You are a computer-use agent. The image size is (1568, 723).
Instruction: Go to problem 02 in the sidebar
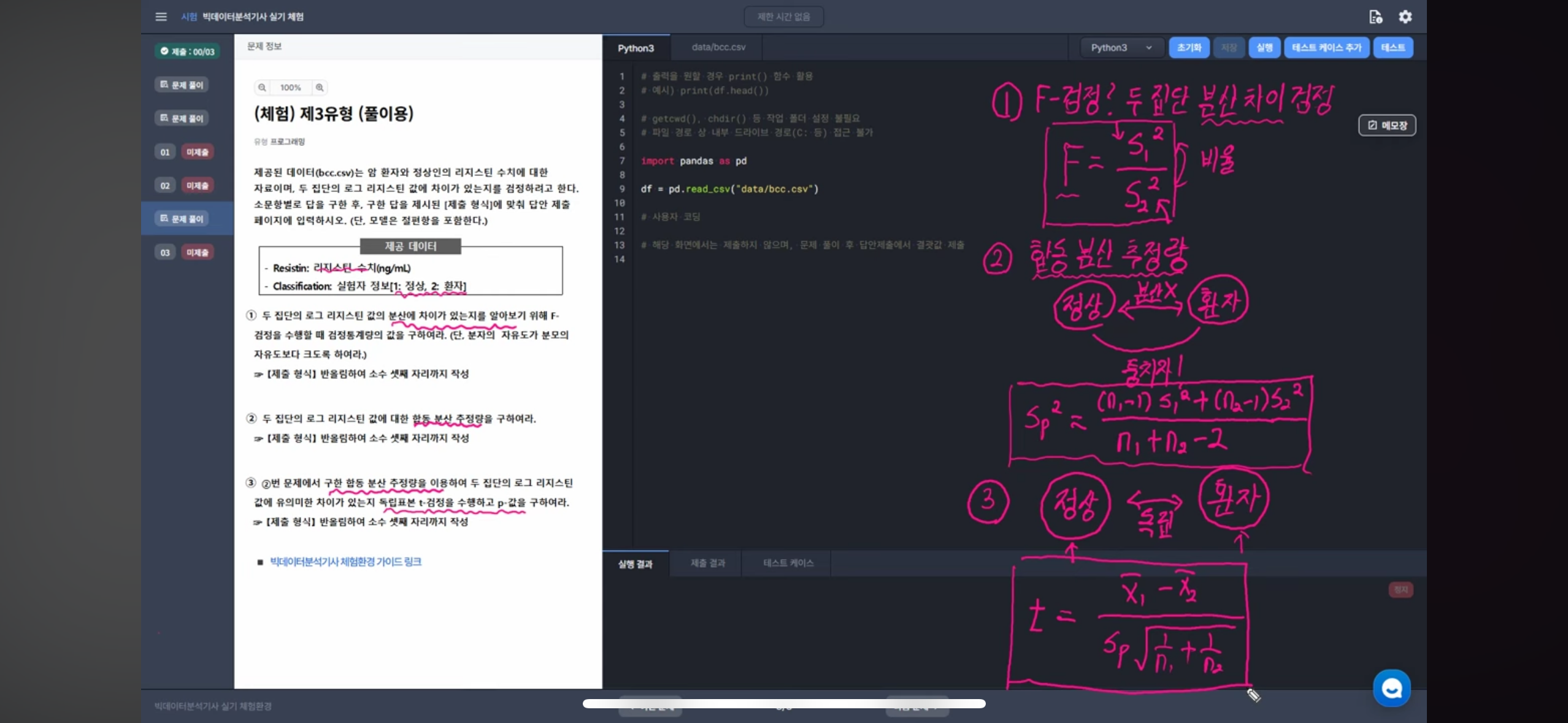click(165, 185)
